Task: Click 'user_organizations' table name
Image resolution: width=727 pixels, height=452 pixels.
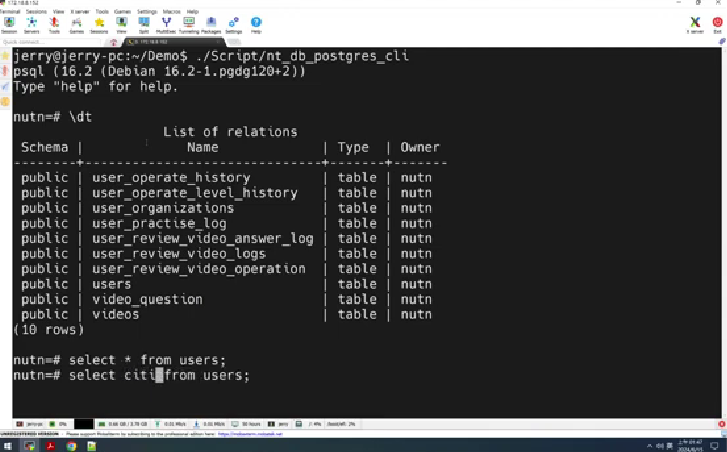Action: tap(163, 208)
